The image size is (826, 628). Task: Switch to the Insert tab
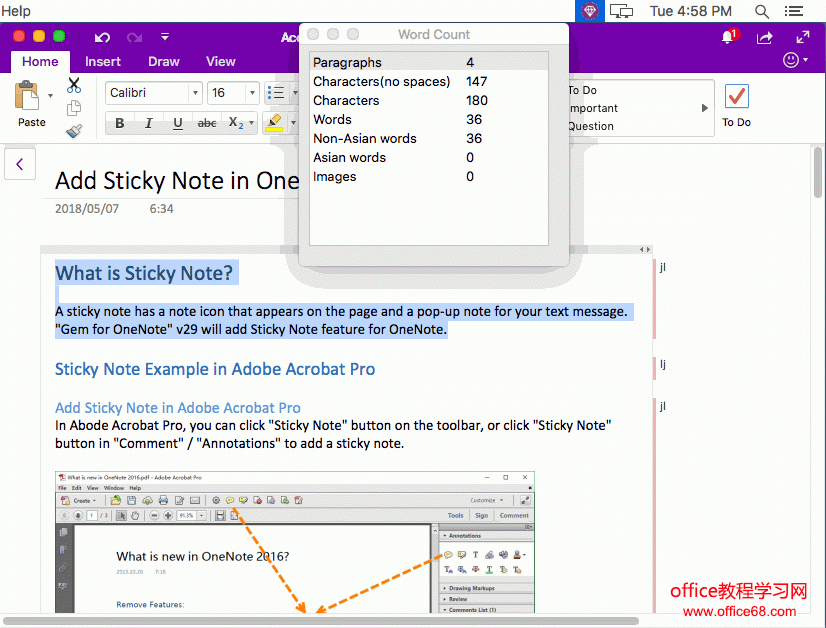(103, 62)
